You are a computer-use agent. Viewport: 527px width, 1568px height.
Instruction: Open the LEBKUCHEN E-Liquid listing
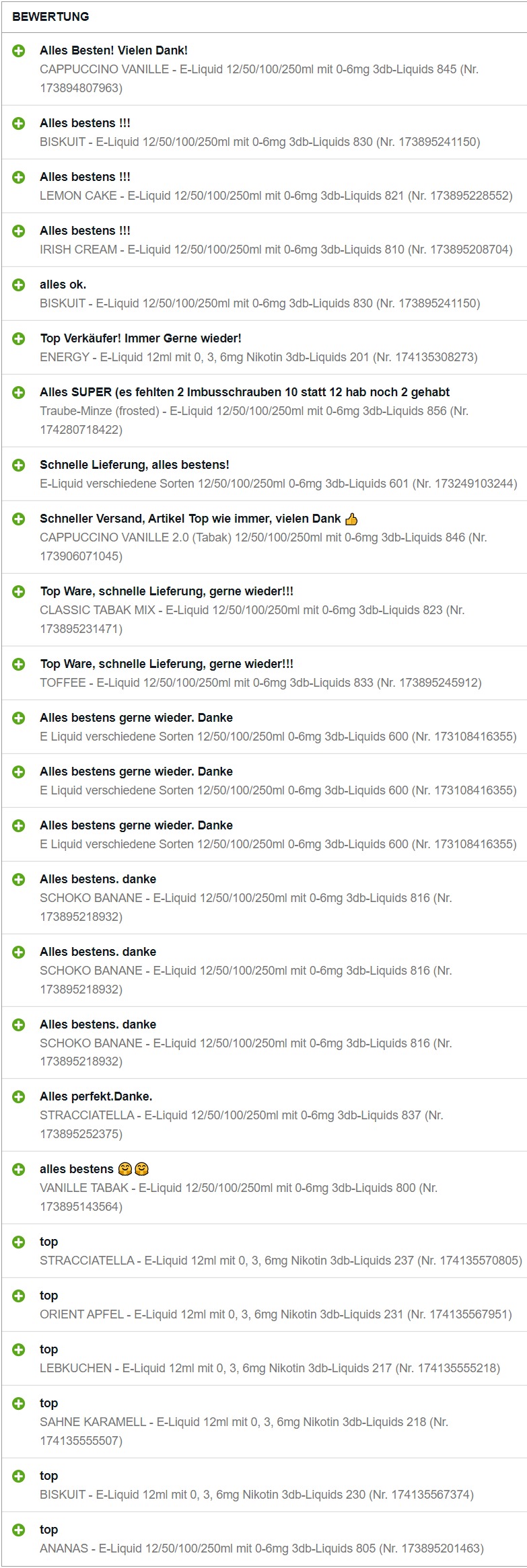click(x=270, y=1368)
